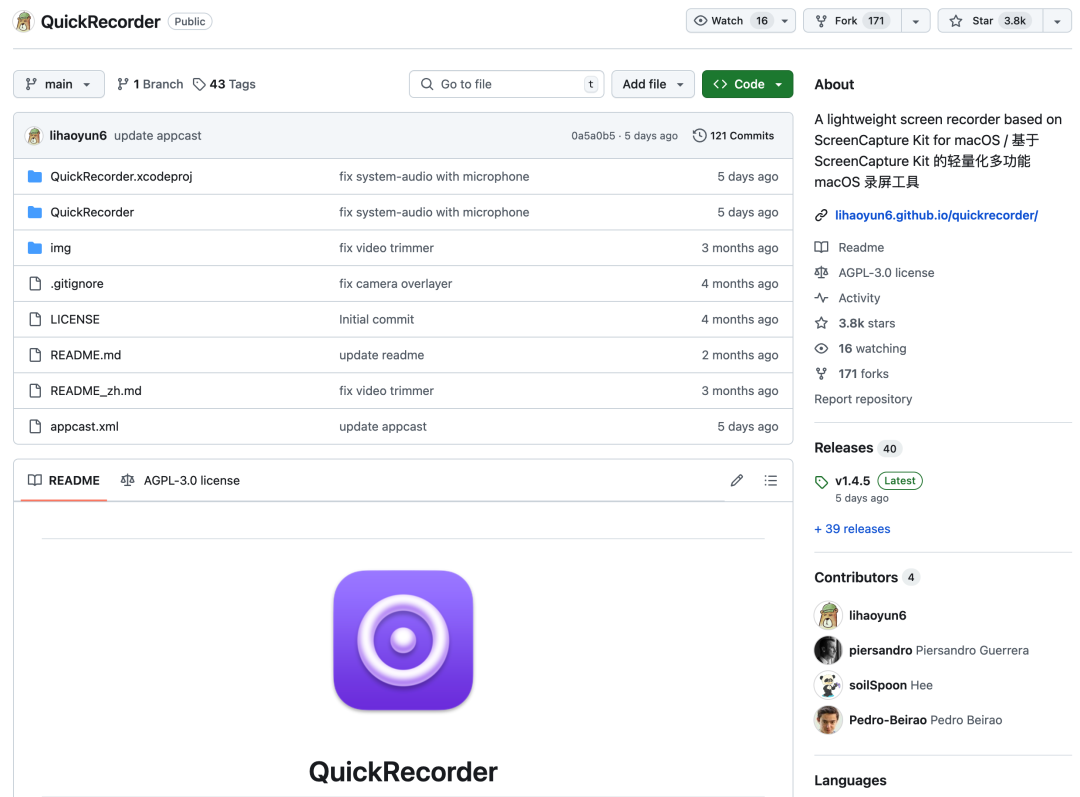Click QuickRecorder repository title at top

pos(101,21)
